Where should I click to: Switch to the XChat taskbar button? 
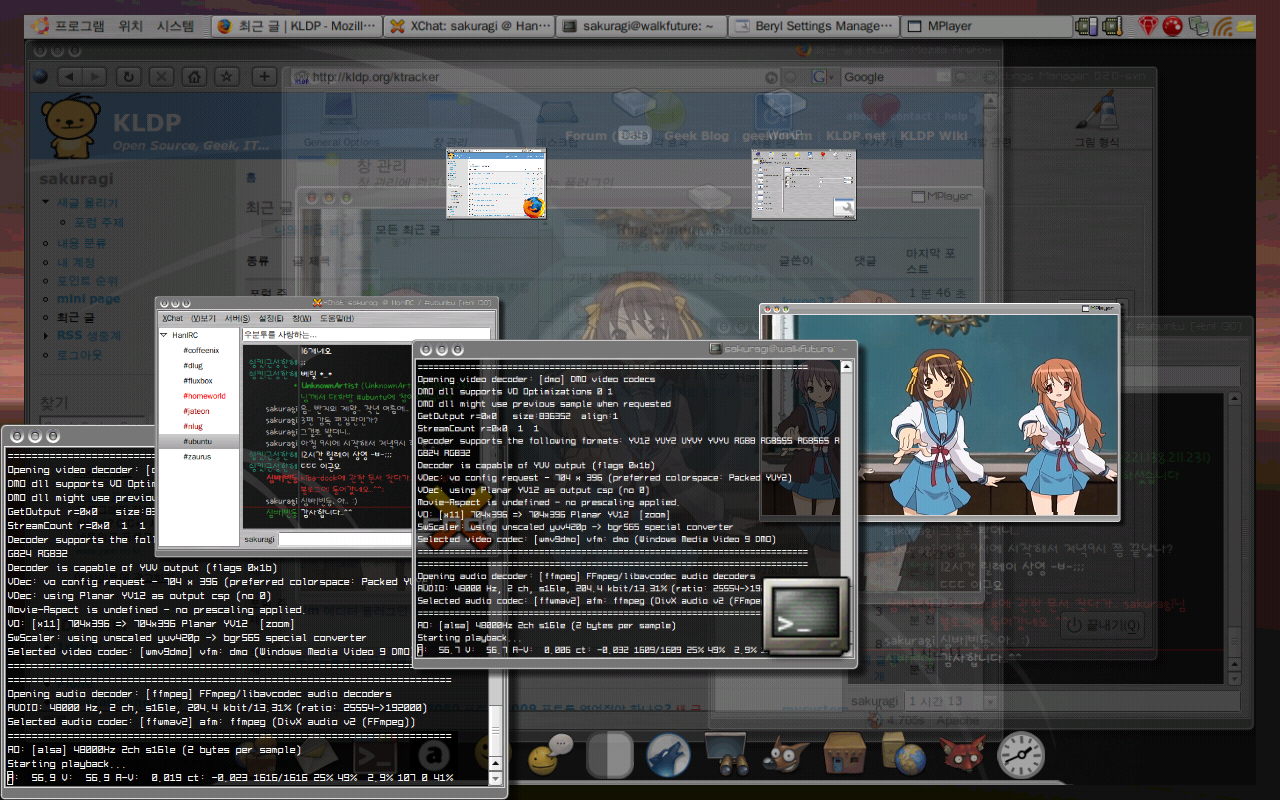(470, 27)
